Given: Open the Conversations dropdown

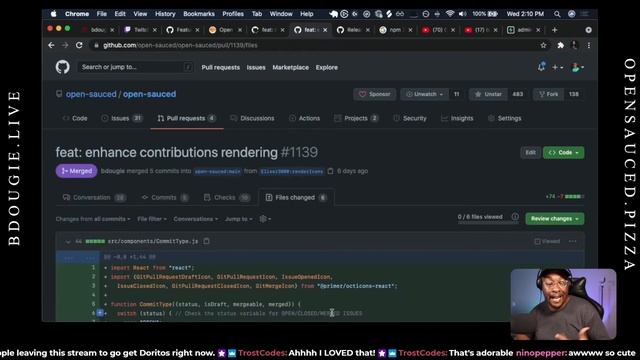Looking at the screenshot, I should pyautogui.click(x=196, y=219).
